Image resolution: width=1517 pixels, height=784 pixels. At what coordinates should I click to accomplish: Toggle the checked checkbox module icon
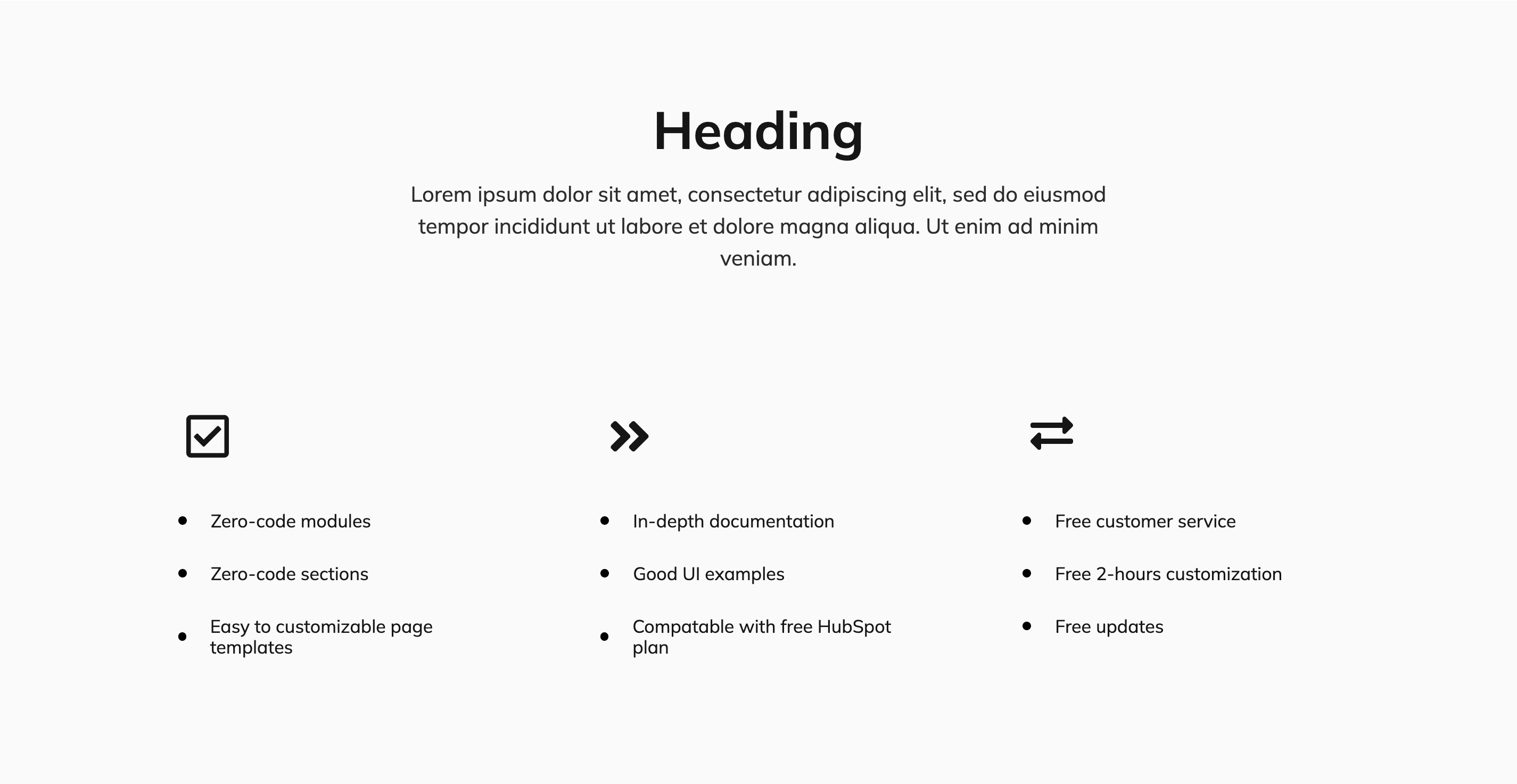click(207, 436)
